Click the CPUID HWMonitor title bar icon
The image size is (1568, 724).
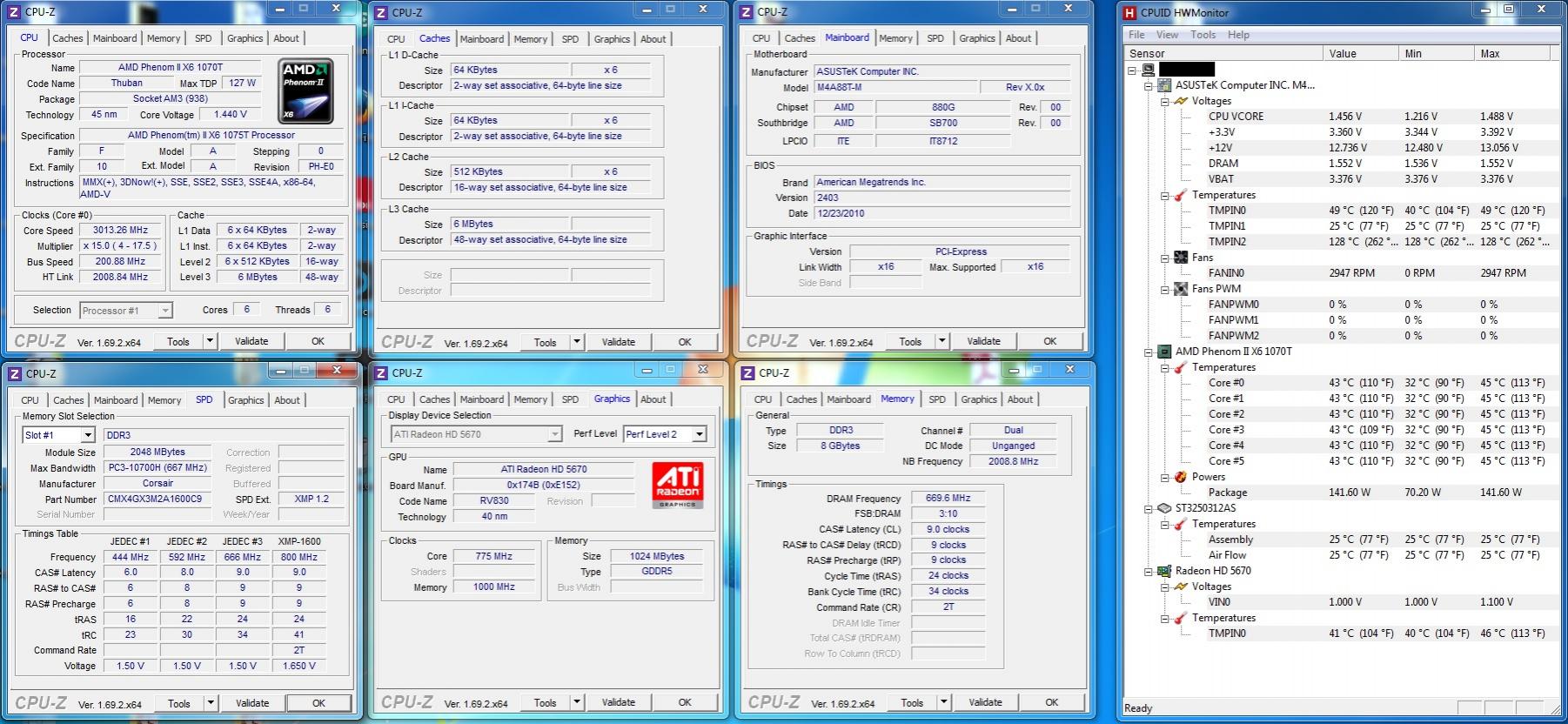pos(1129,12)
